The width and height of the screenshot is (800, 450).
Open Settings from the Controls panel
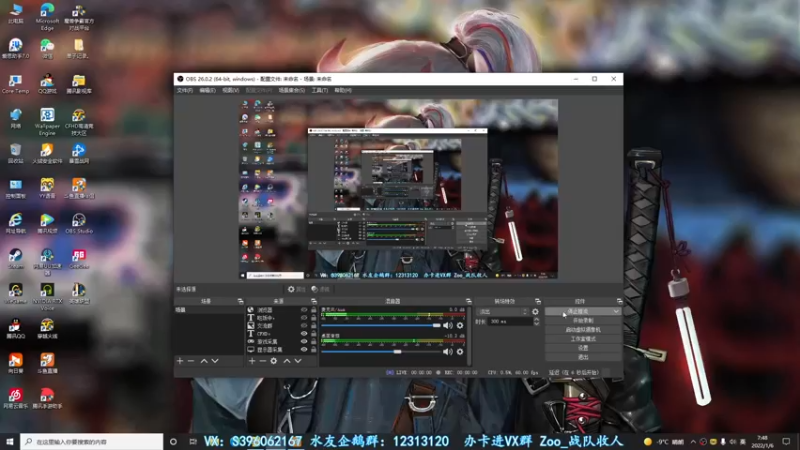(583, 348)
